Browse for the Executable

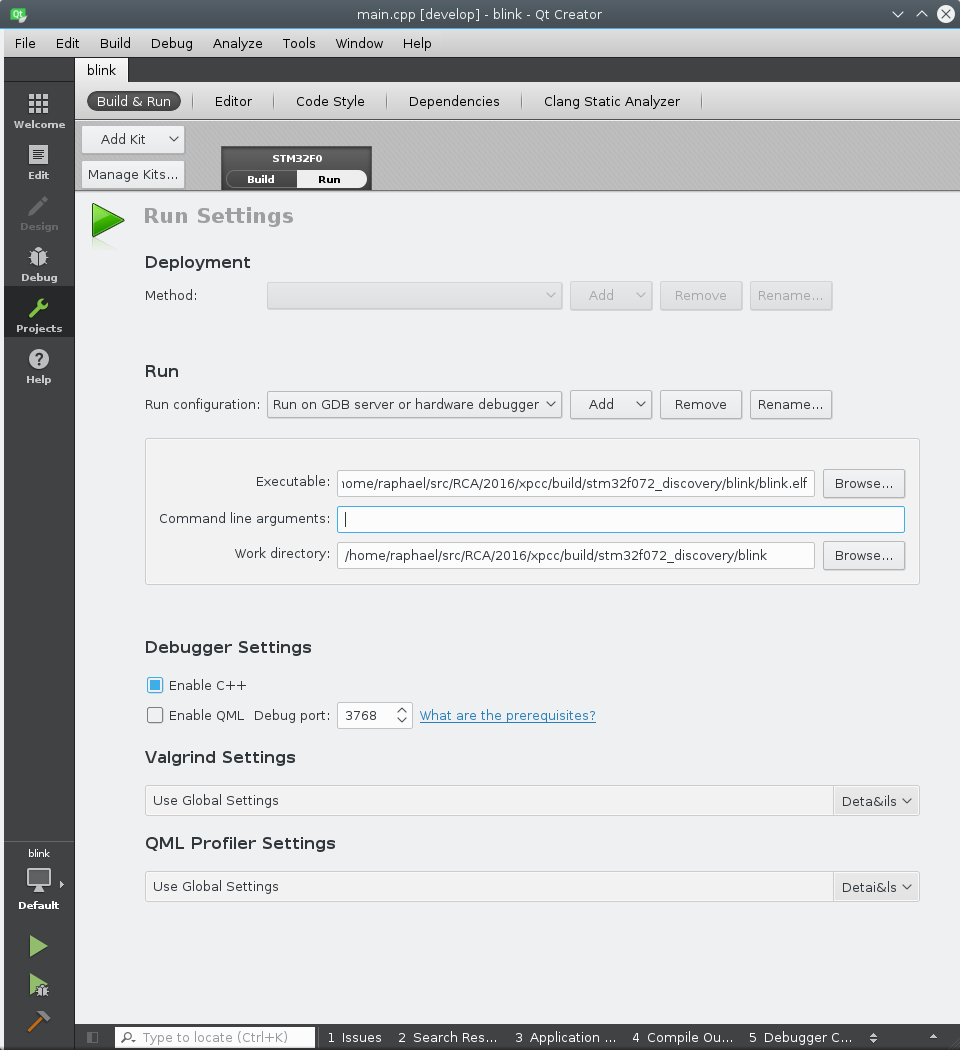(x=864, y=483)
